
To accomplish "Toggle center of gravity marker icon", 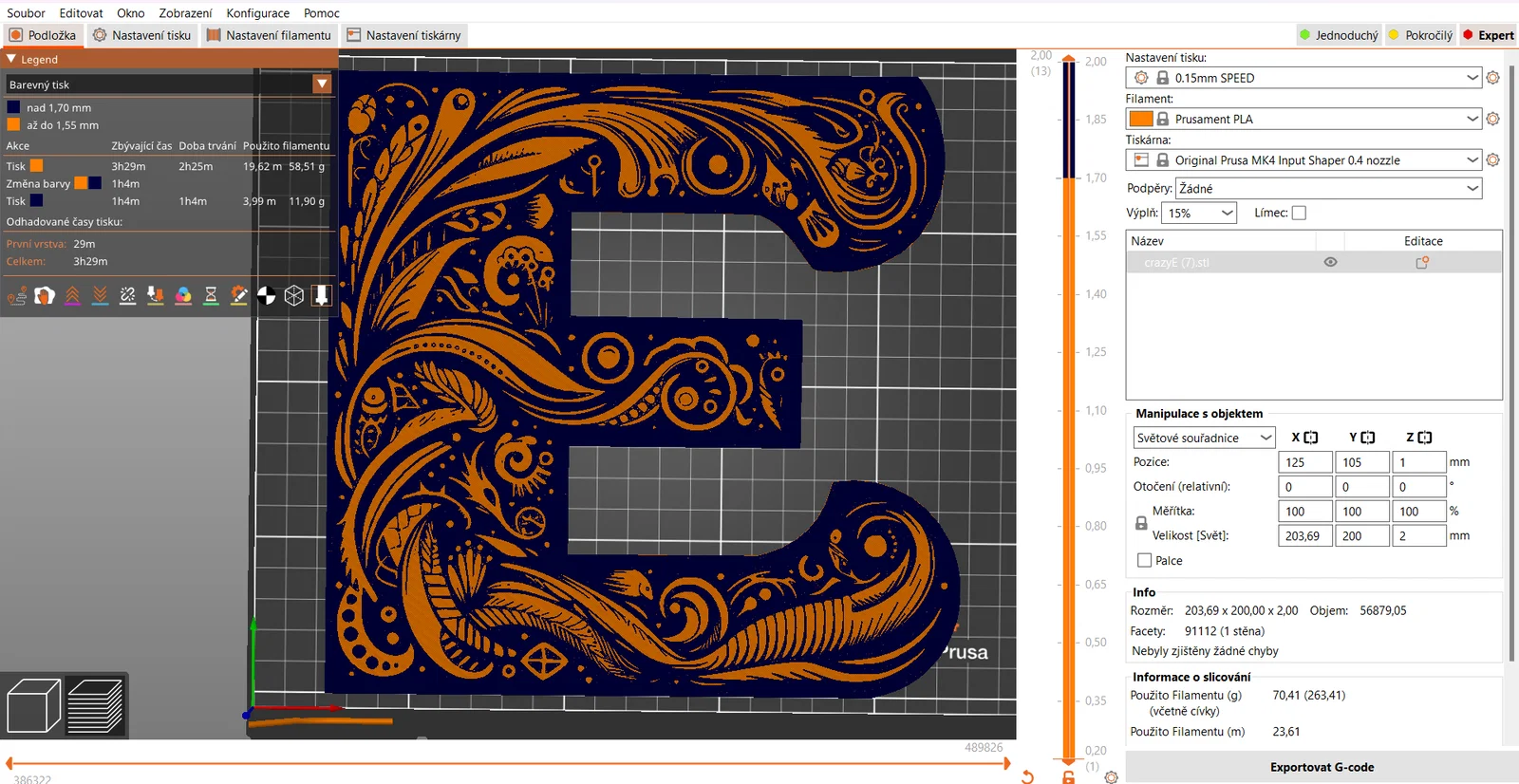I will [x=267, y=296].
